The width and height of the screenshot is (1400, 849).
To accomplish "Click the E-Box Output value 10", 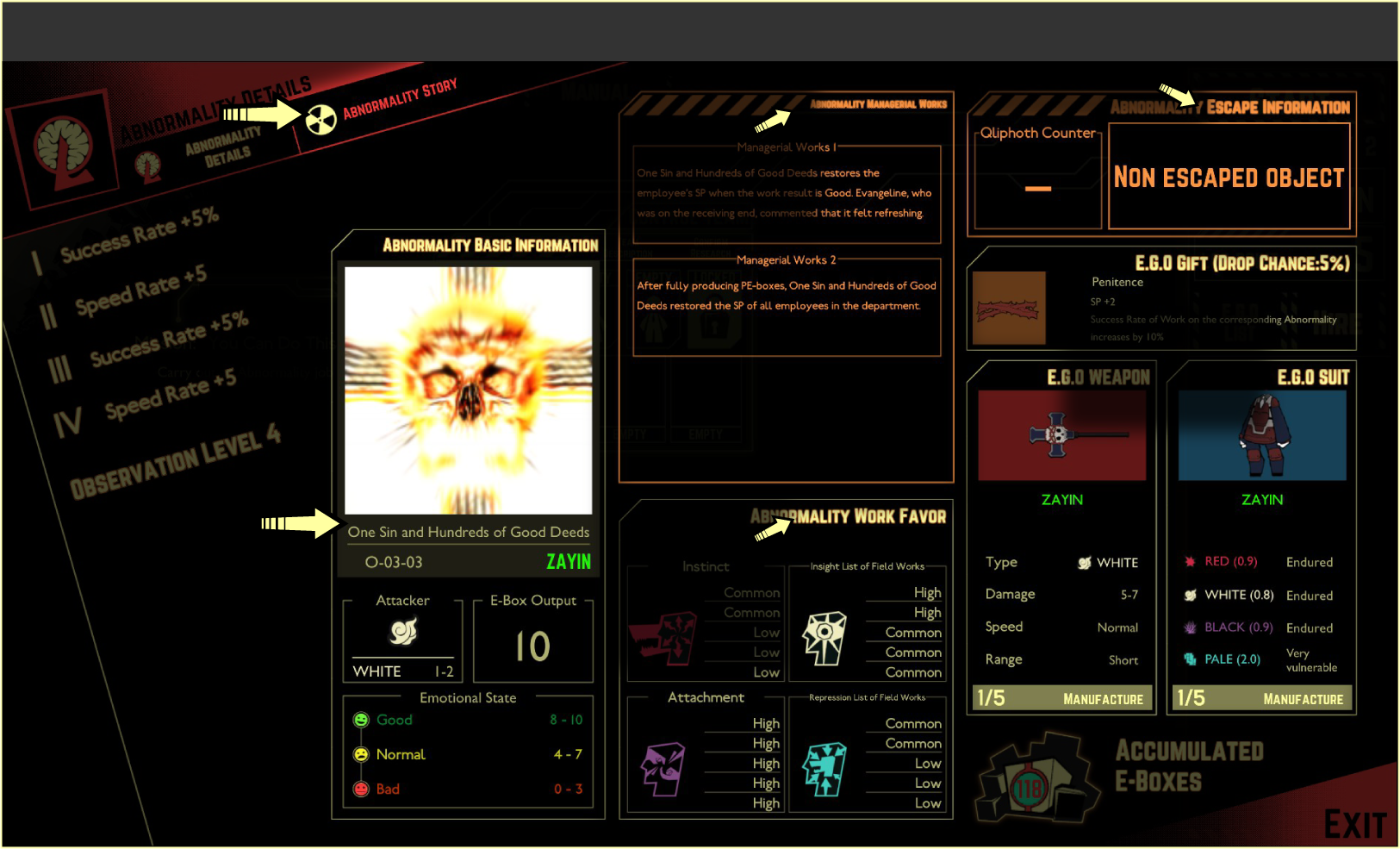I will click(x=533, y=646).
